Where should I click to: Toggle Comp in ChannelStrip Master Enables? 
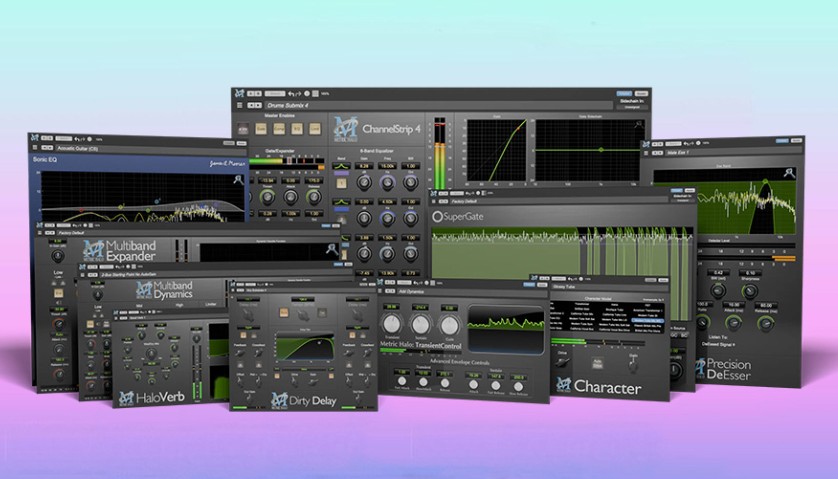click(x=279, y=129)
